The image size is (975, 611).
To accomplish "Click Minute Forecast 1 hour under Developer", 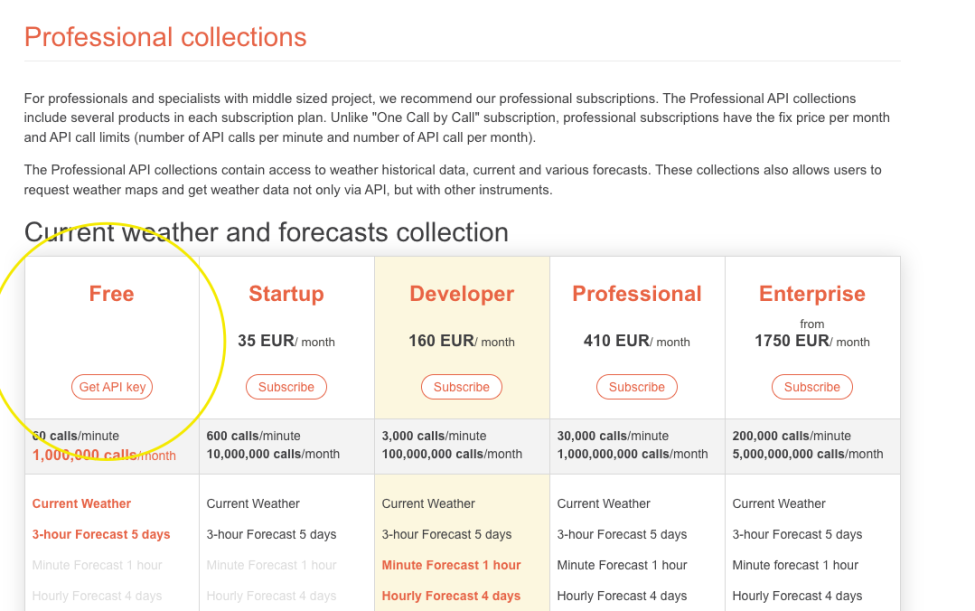I will (x=450, y=565).
